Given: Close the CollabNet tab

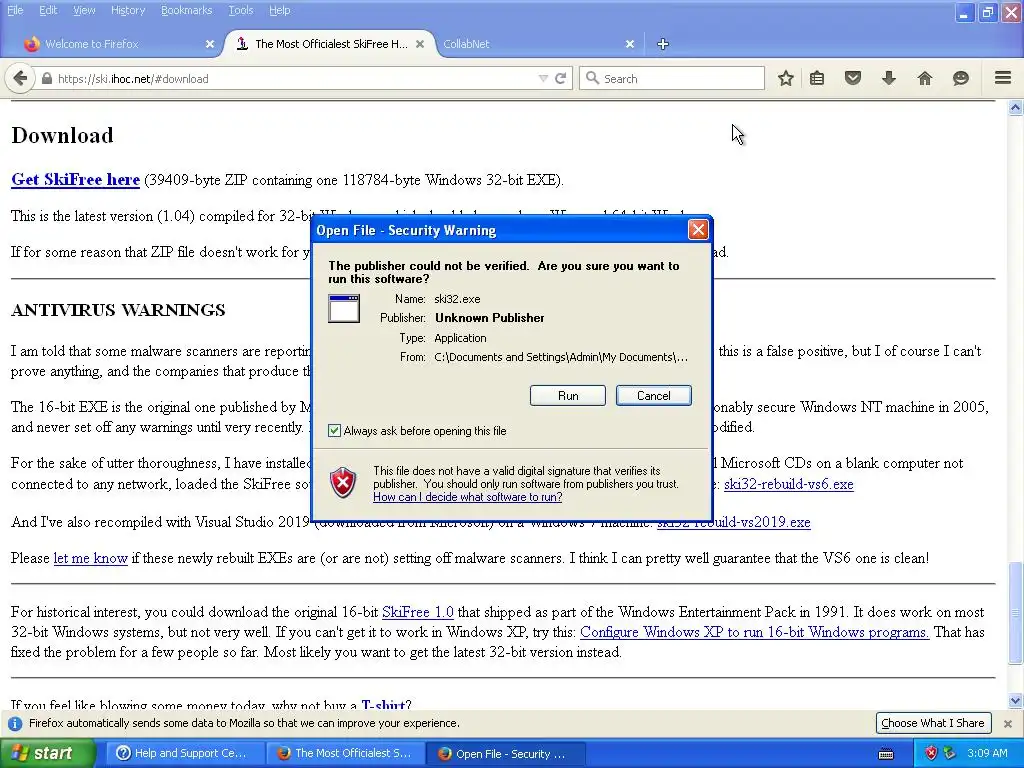Looking at the screenshot, I should [630, 44].
